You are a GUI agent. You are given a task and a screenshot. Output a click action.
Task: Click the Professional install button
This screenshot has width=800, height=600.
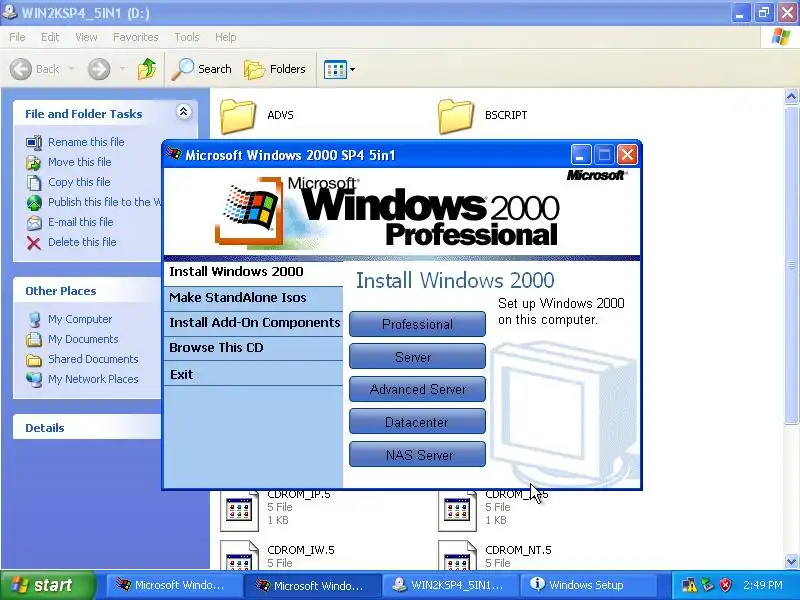click(417, 324)
